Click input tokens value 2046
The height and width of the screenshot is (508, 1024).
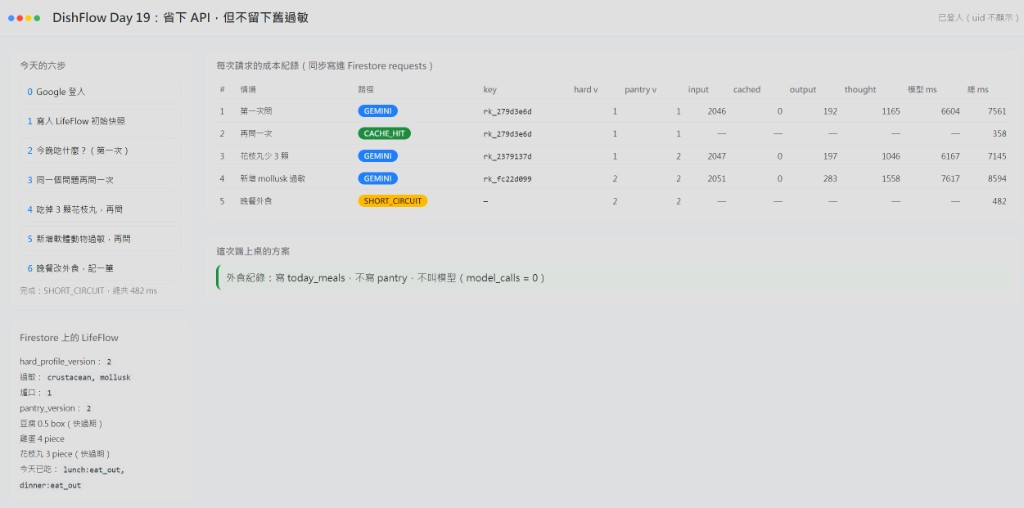click(x=716, y=112)
